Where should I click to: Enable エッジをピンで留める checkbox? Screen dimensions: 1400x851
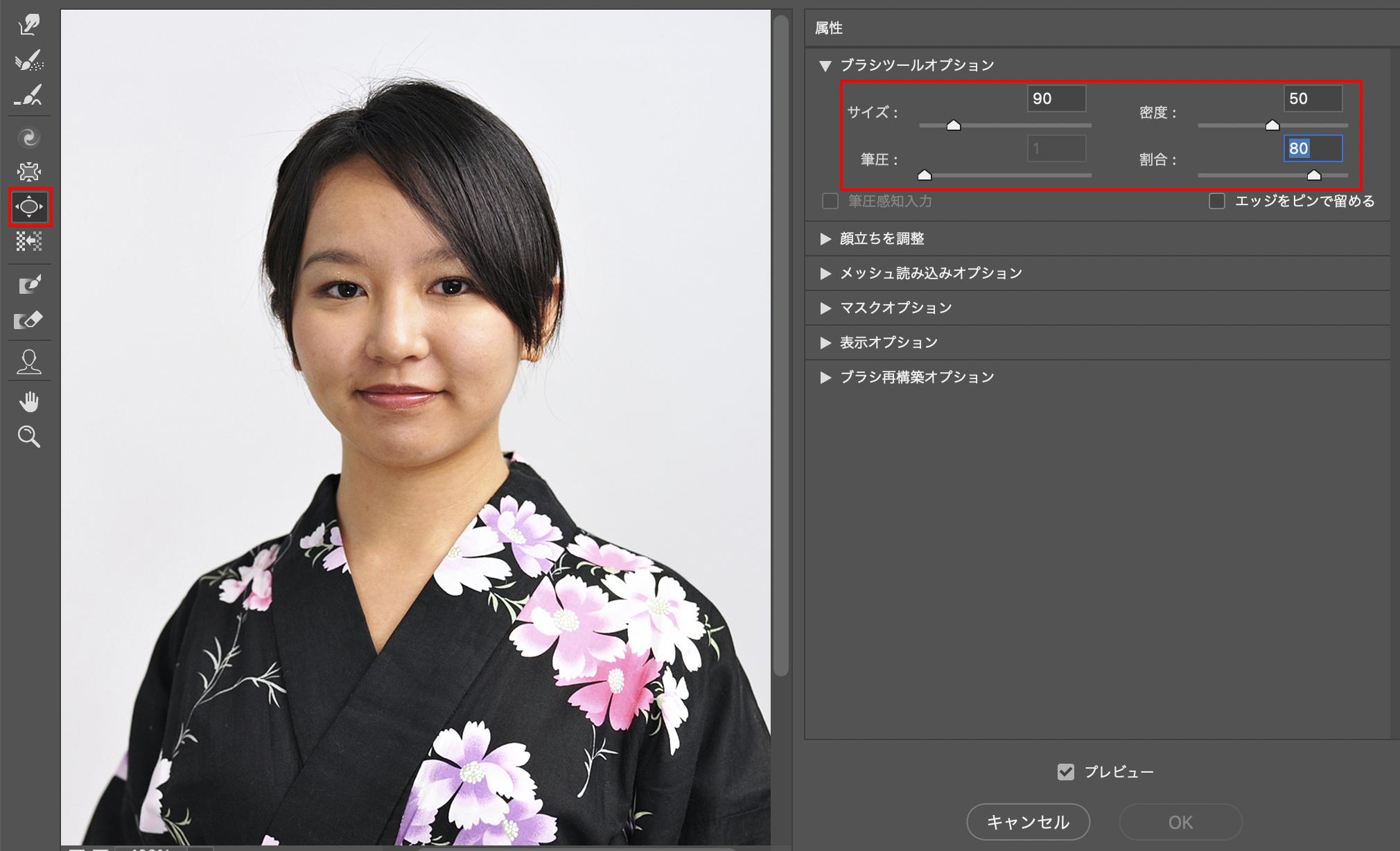coord(1217,201)
